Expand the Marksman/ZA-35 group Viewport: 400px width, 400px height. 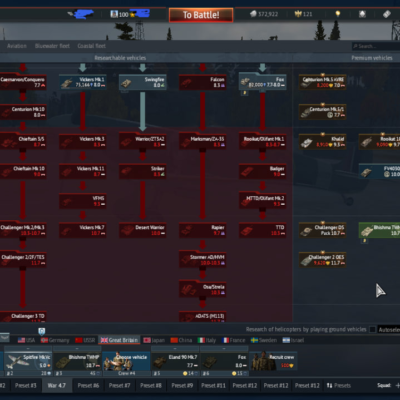pyautogui.click(x=203, y=142)
